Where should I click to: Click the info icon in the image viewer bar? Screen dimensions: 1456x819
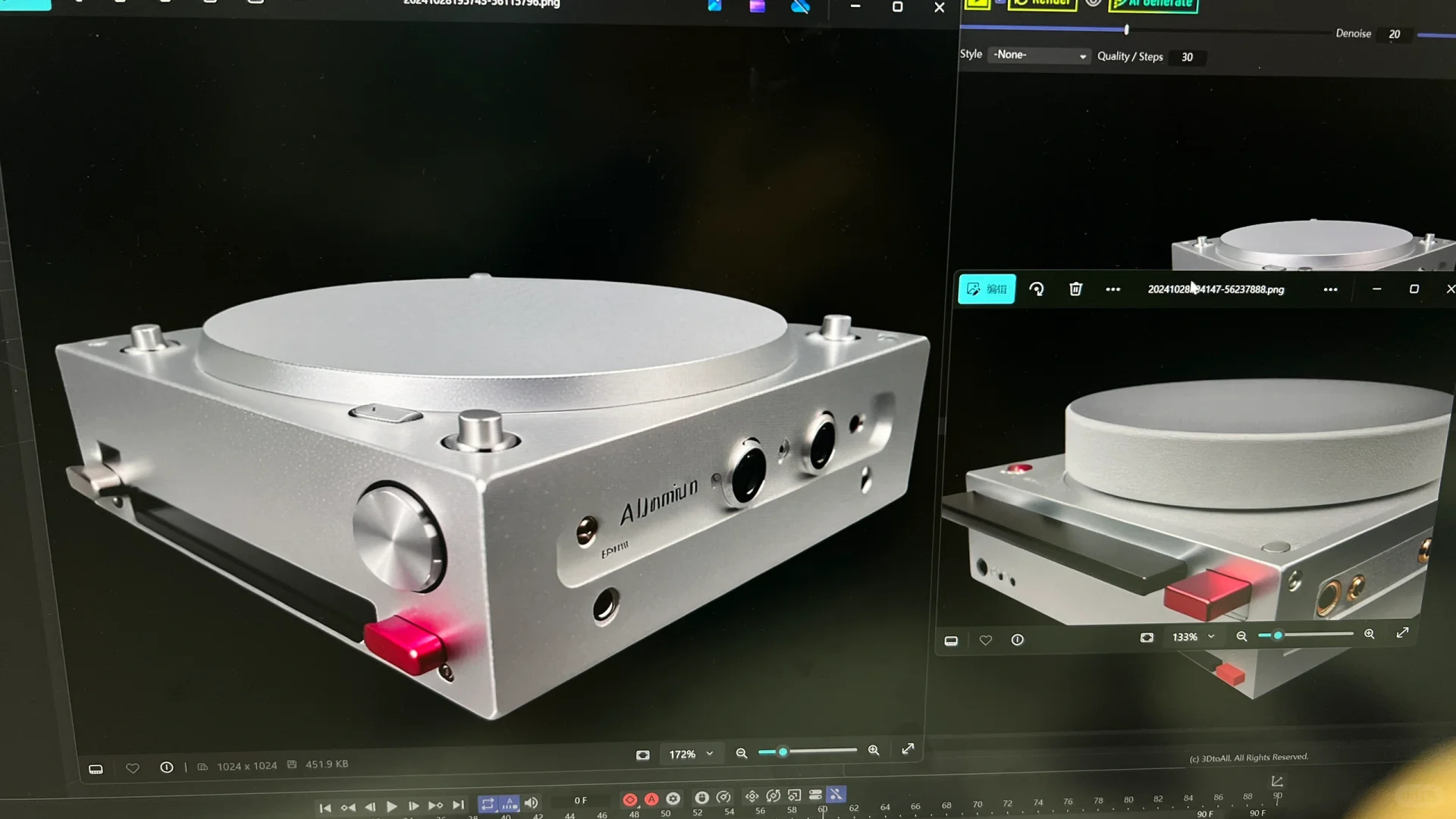click(1017, 639)
